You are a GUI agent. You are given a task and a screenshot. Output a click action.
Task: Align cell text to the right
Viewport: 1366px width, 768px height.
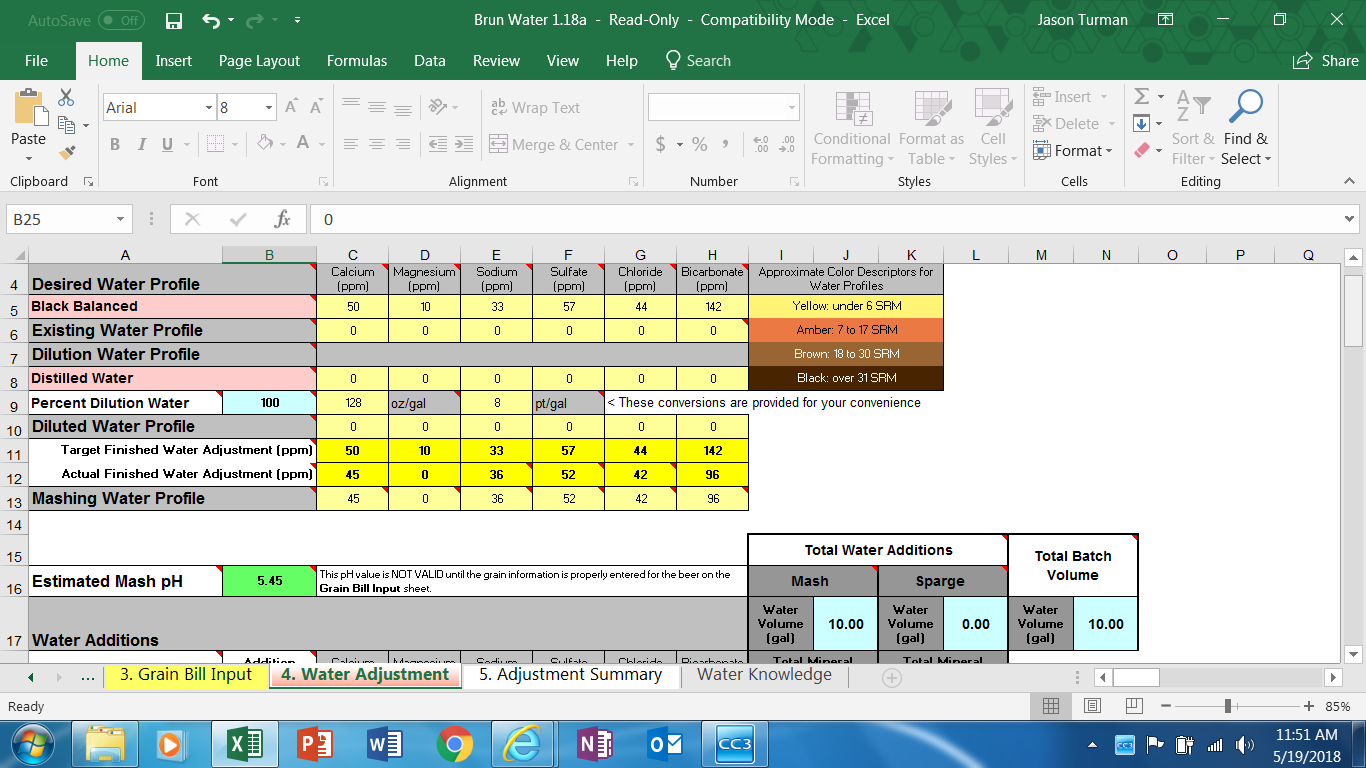(x=403, y=145)
